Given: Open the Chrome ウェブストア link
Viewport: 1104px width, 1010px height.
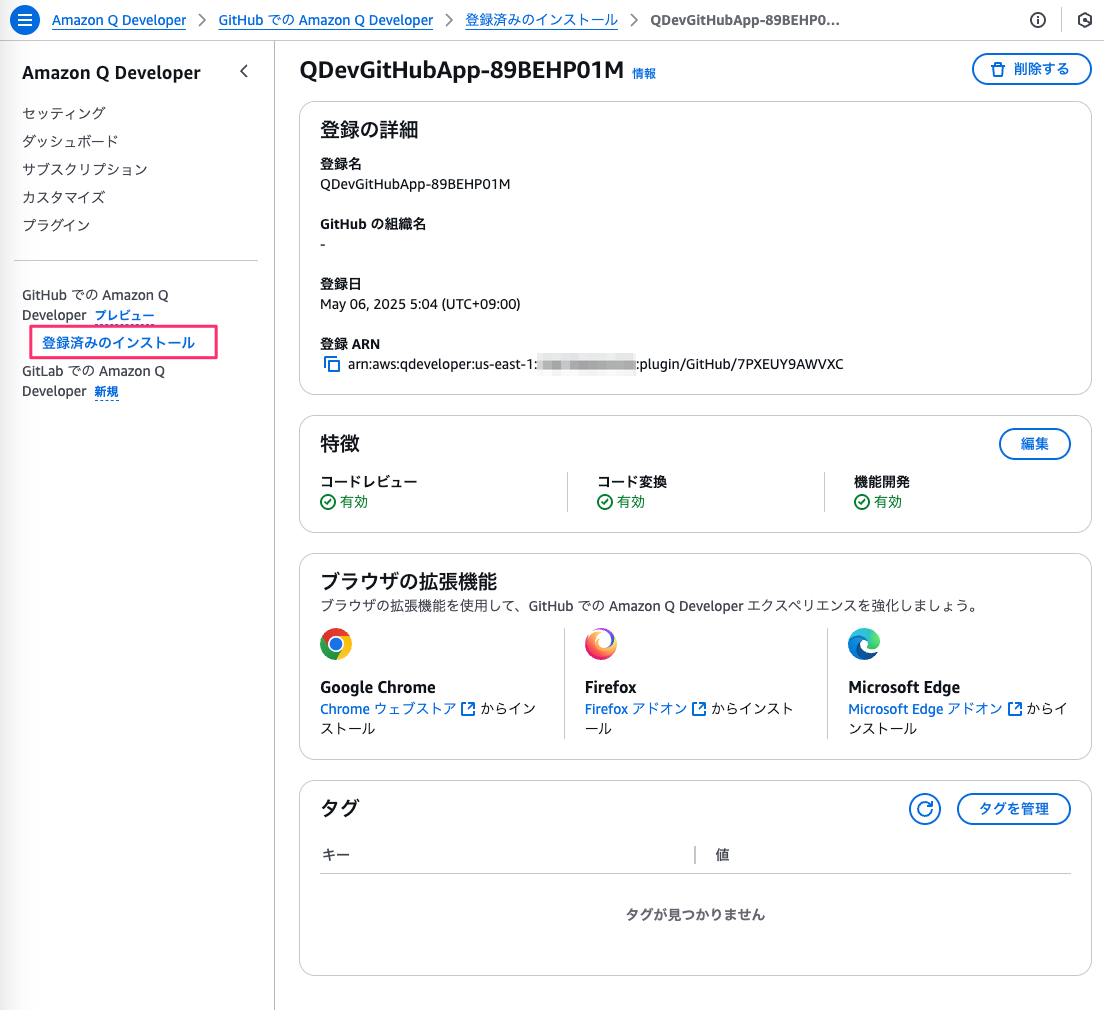Looking at the screenshot, I should click(388, 709).
